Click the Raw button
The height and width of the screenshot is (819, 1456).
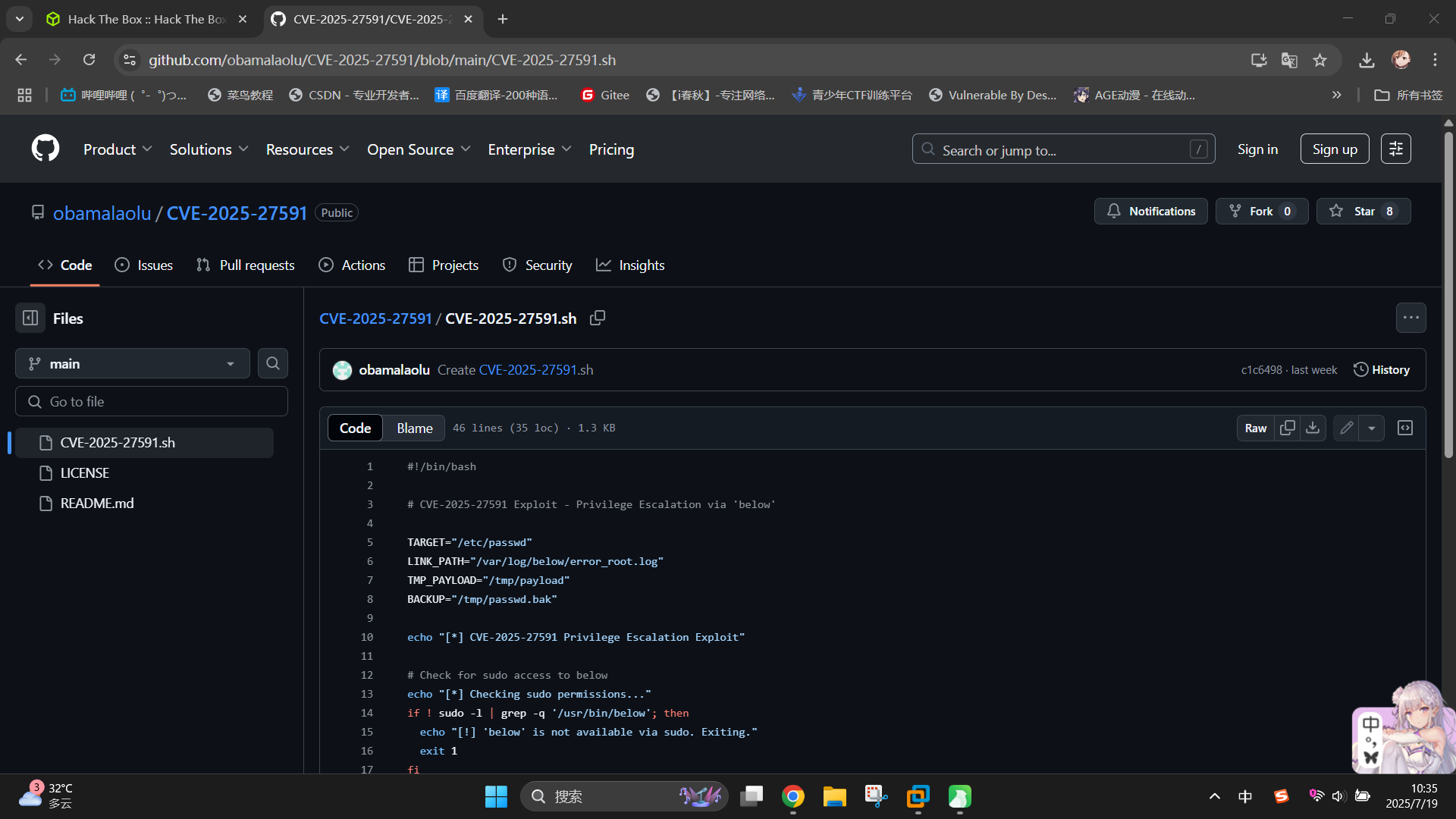[x=1255, y=428]
